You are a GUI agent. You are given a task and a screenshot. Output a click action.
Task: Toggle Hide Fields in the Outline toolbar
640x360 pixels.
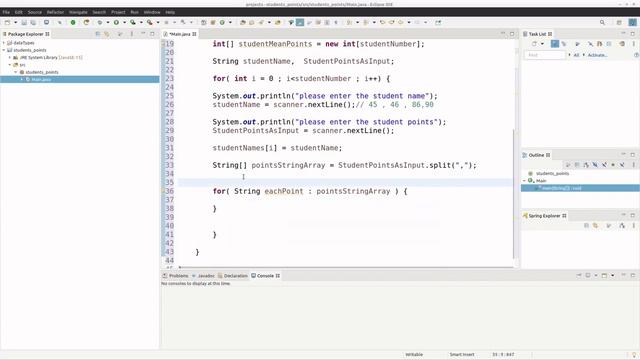[595, 164]
